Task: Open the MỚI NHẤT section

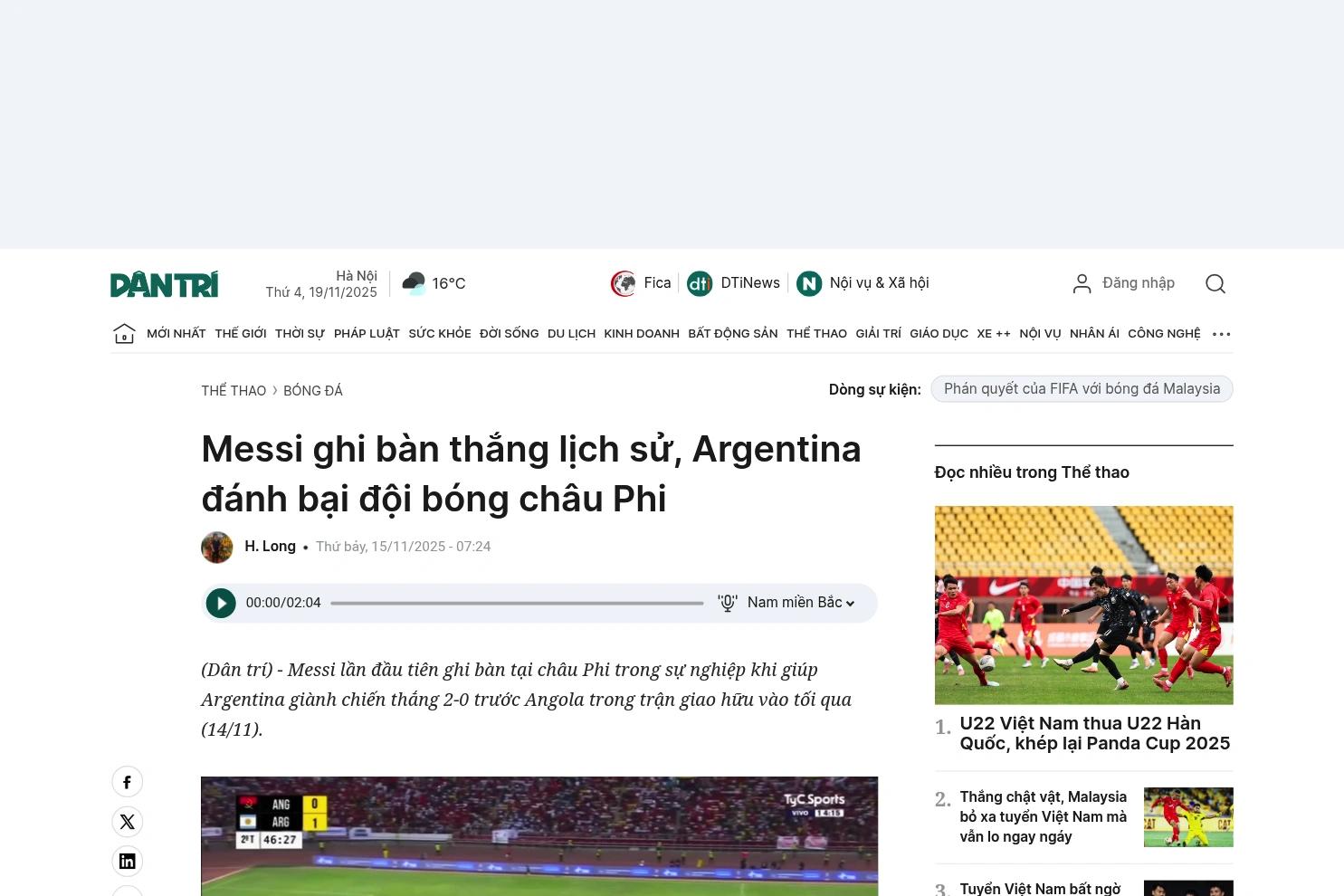Action: point(176,334)
